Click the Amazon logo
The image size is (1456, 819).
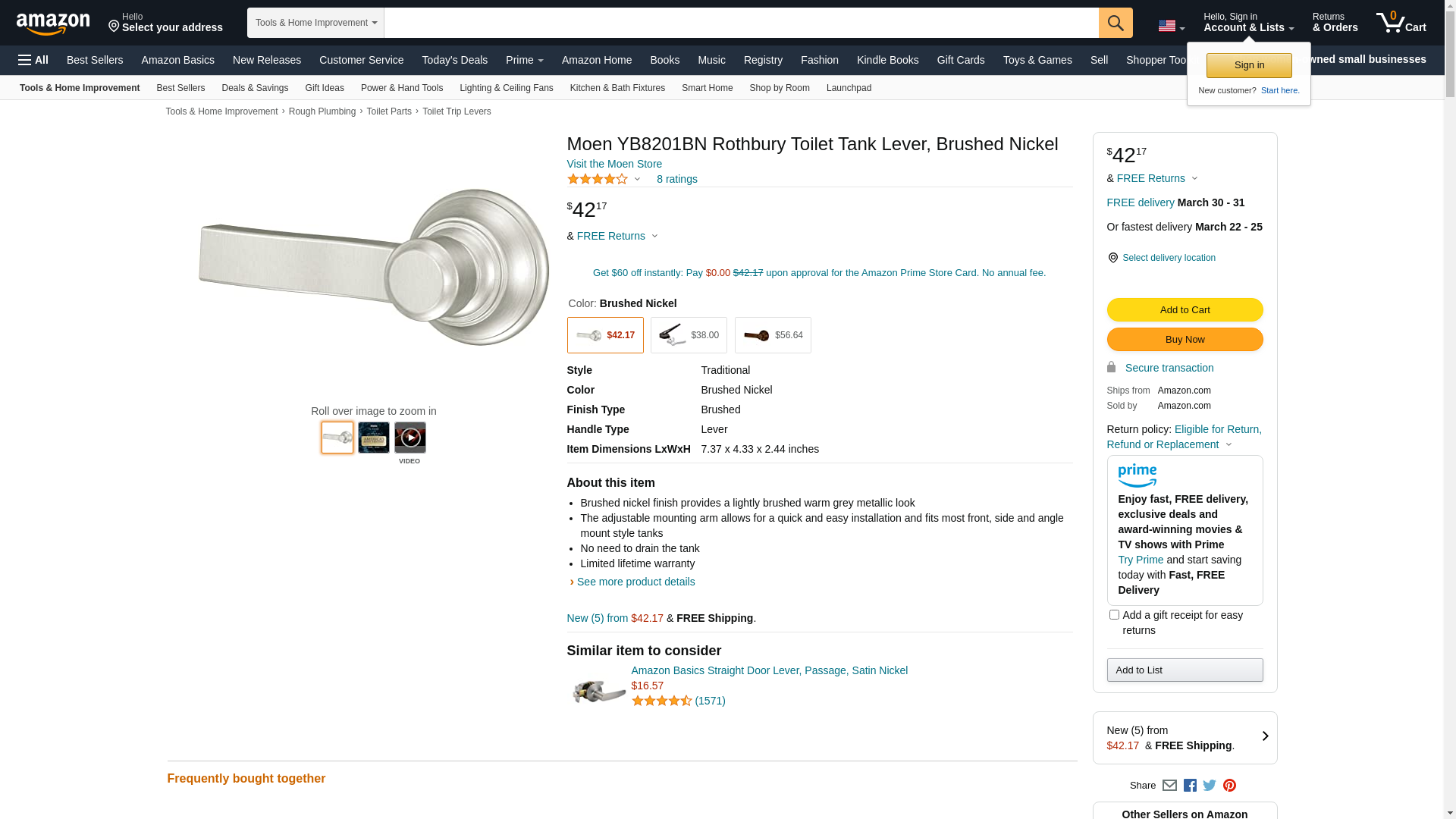[x=53, y=24]
